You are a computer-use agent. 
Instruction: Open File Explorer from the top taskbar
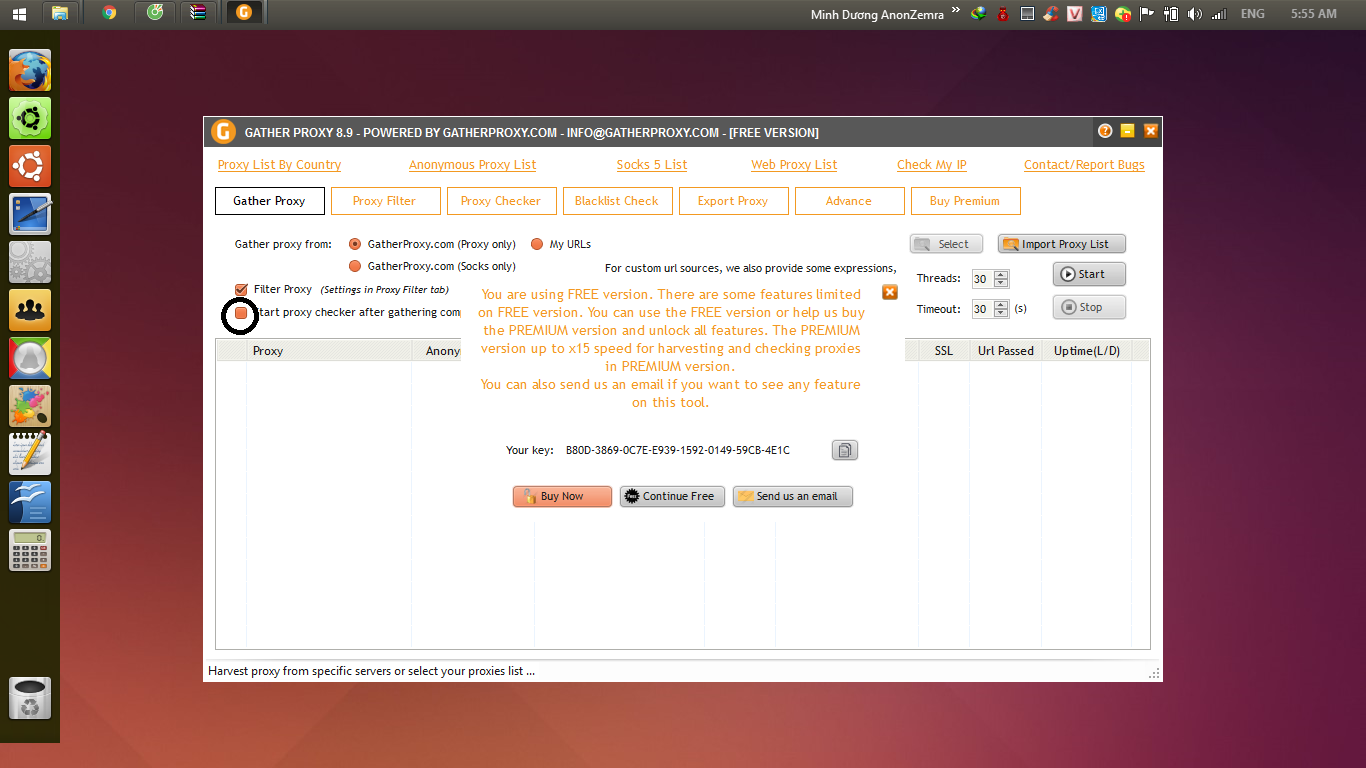(x=60, y=13)
